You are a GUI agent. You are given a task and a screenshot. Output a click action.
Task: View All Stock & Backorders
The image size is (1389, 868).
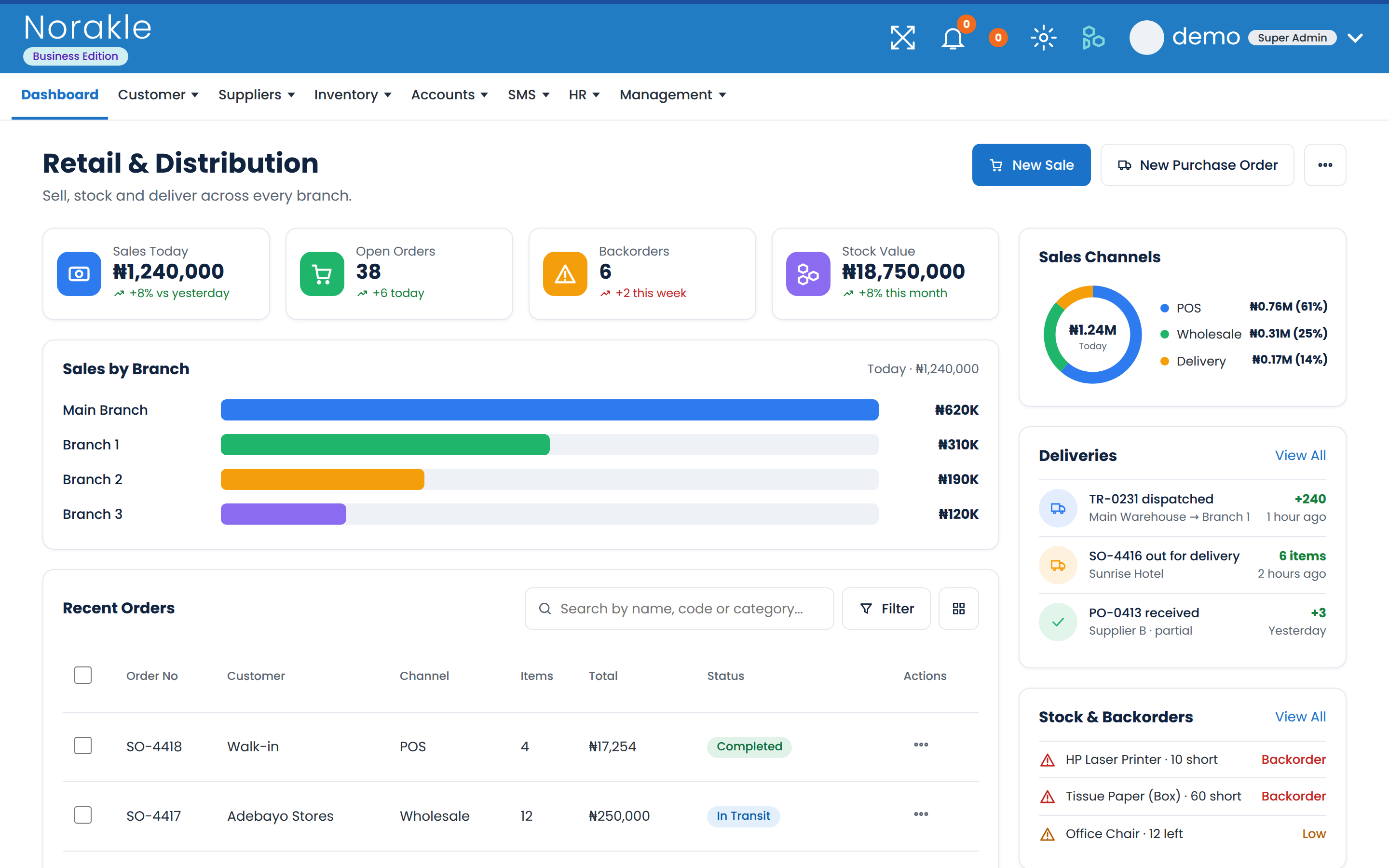pyautogui.click(x=1301, y=717)
